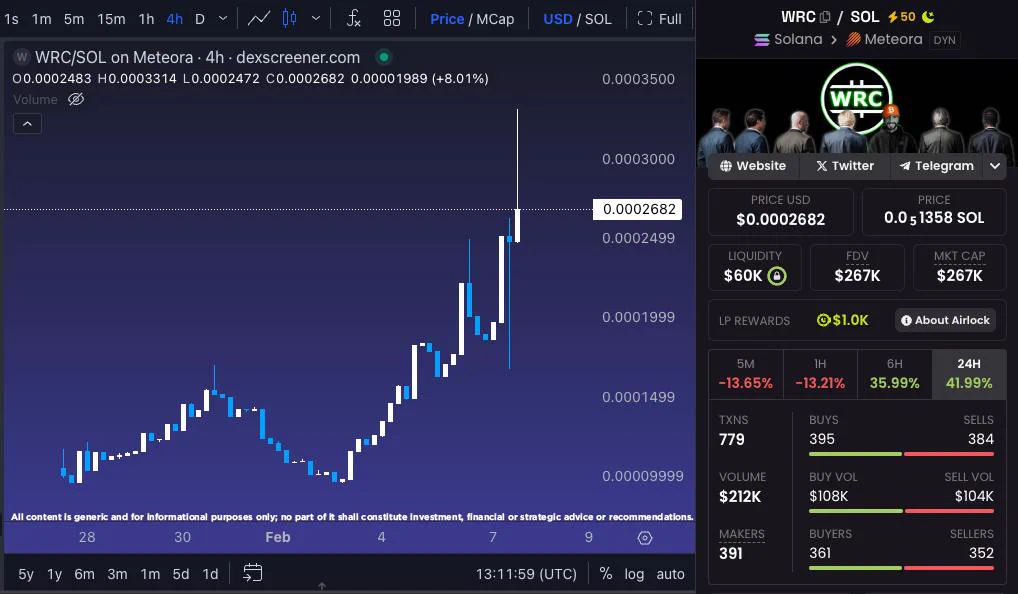Image resolution: width=1018 pixels, height=594 pixels.
Task: Select the 24H stats tab
Action: pos(969,374)
